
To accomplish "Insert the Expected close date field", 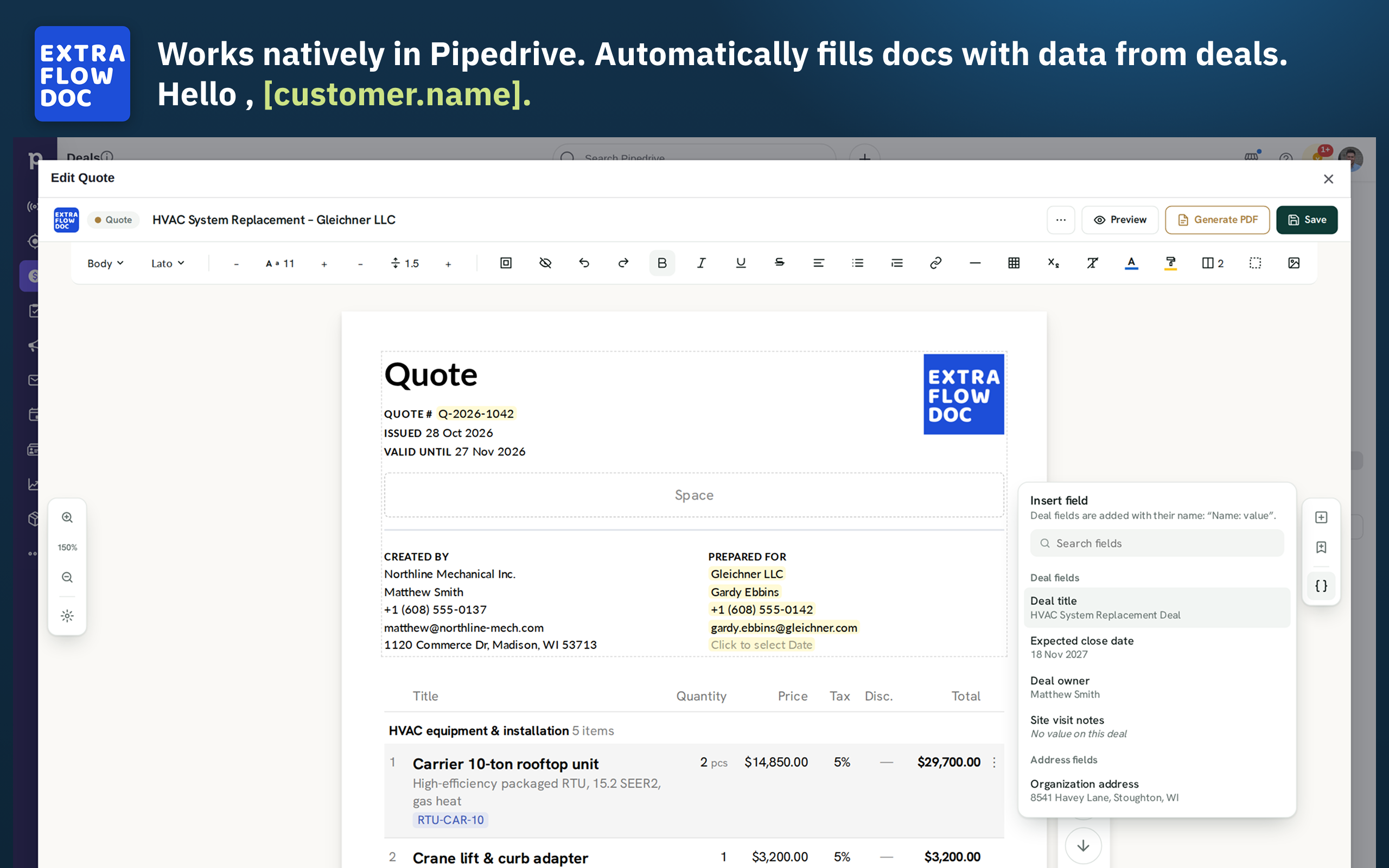I will 1156,647.
